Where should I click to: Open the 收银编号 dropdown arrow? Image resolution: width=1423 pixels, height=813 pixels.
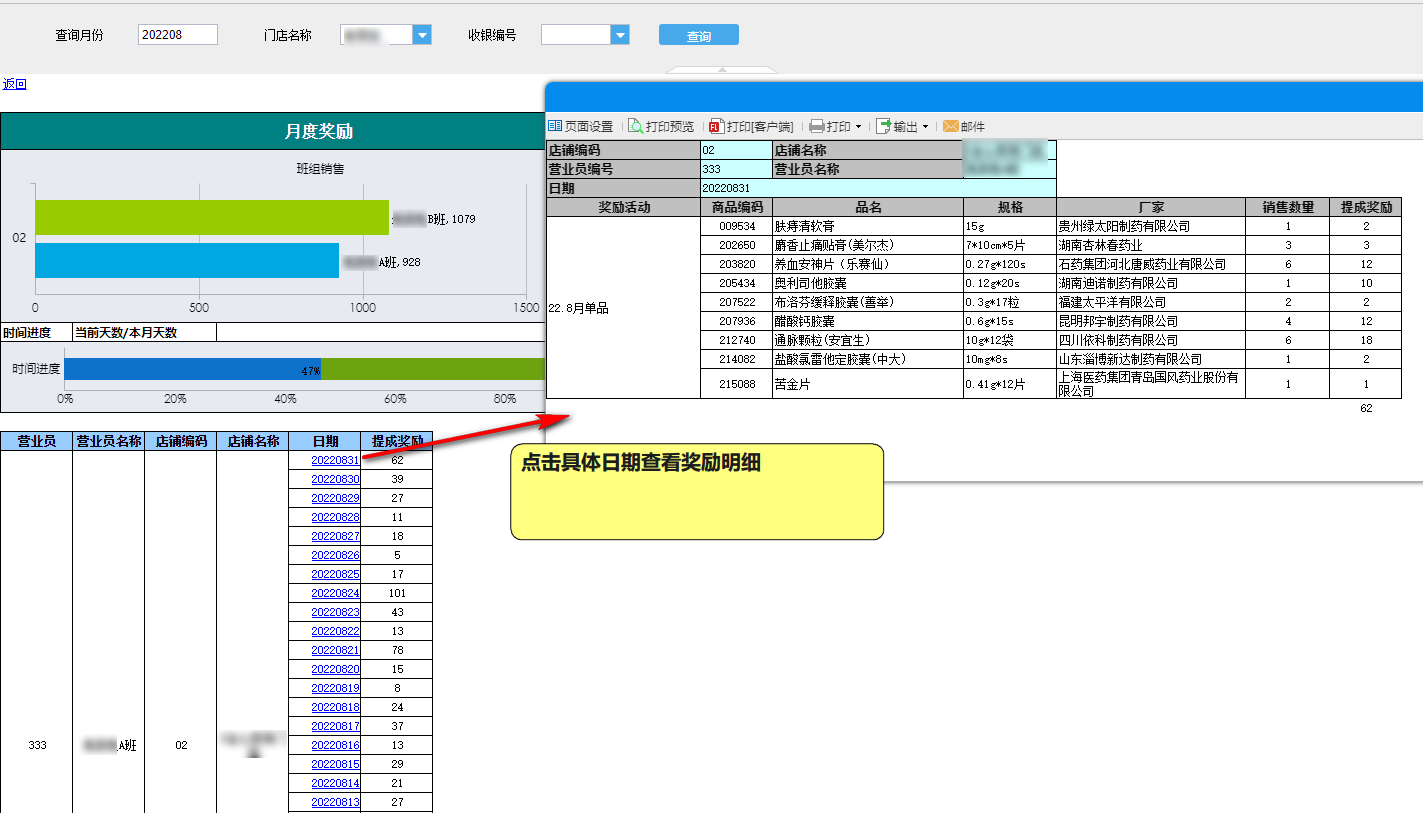tap(621, 35)
